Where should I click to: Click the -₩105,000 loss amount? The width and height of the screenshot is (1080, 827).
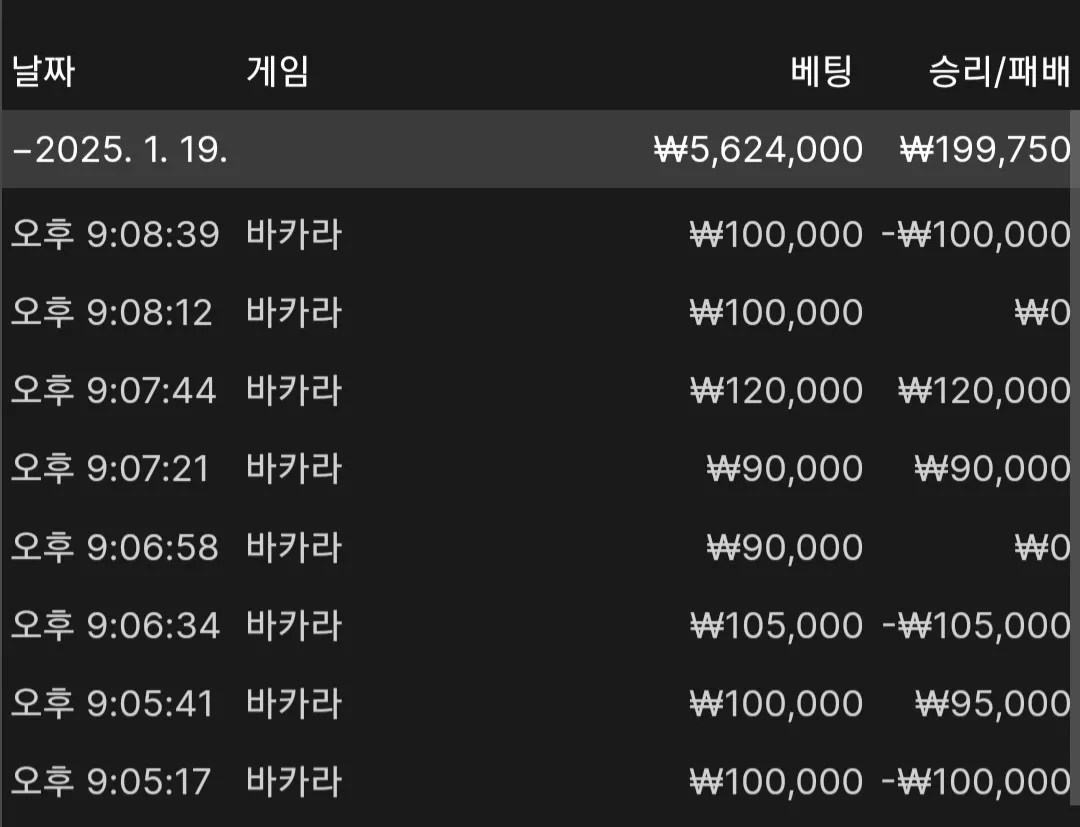point(976,625)
